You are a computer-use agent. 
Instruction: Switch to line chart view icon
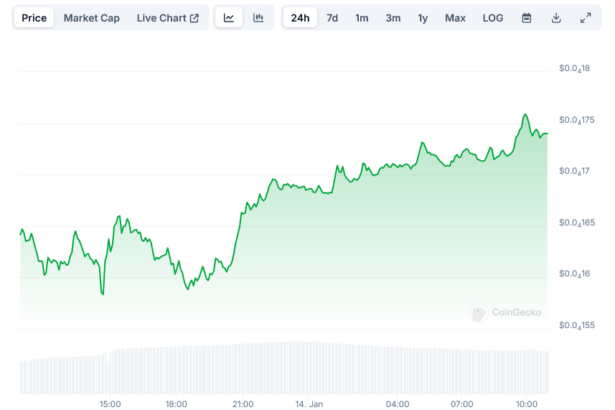[x=229, y=18]
